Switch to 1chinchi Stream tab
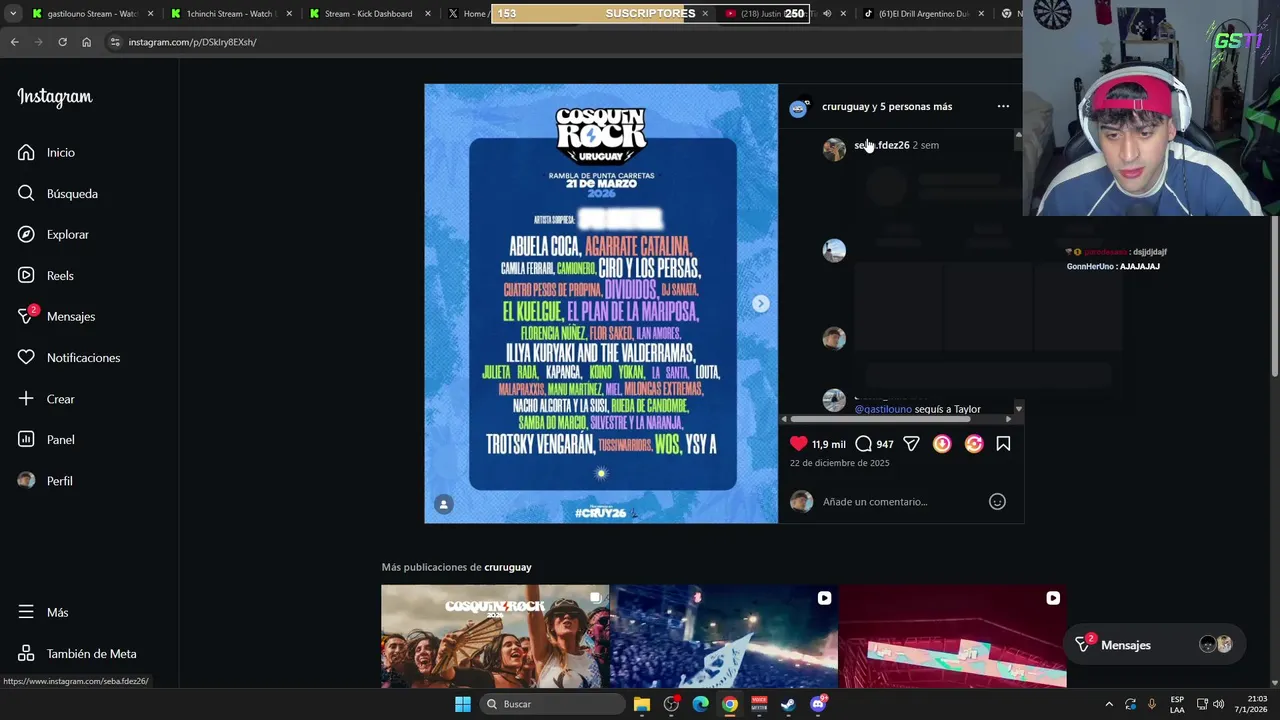This screenshot has width=1280, height=720. (230, 14)
